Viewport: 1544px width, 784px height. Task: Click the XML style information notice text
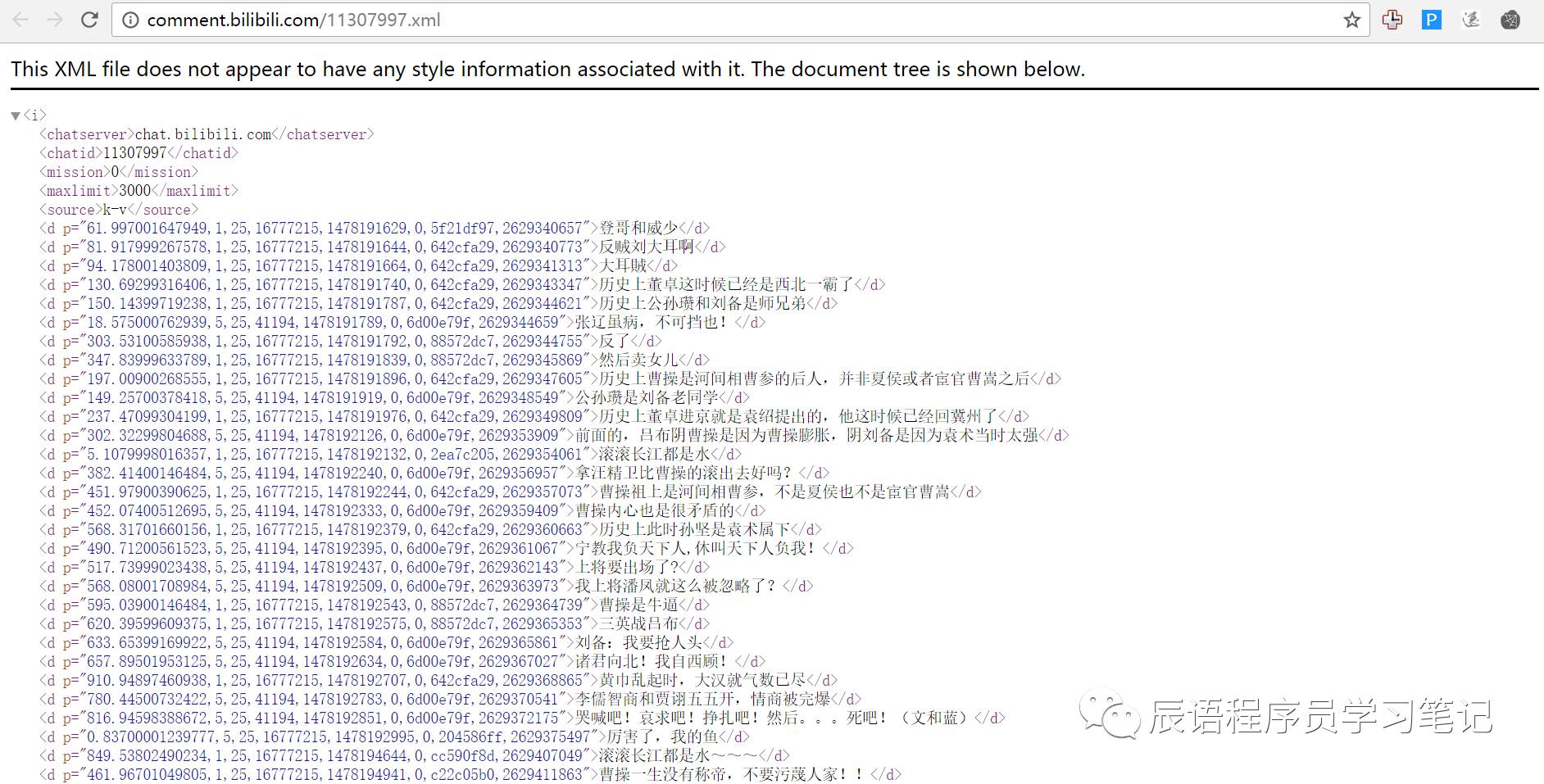click(548, 69)
